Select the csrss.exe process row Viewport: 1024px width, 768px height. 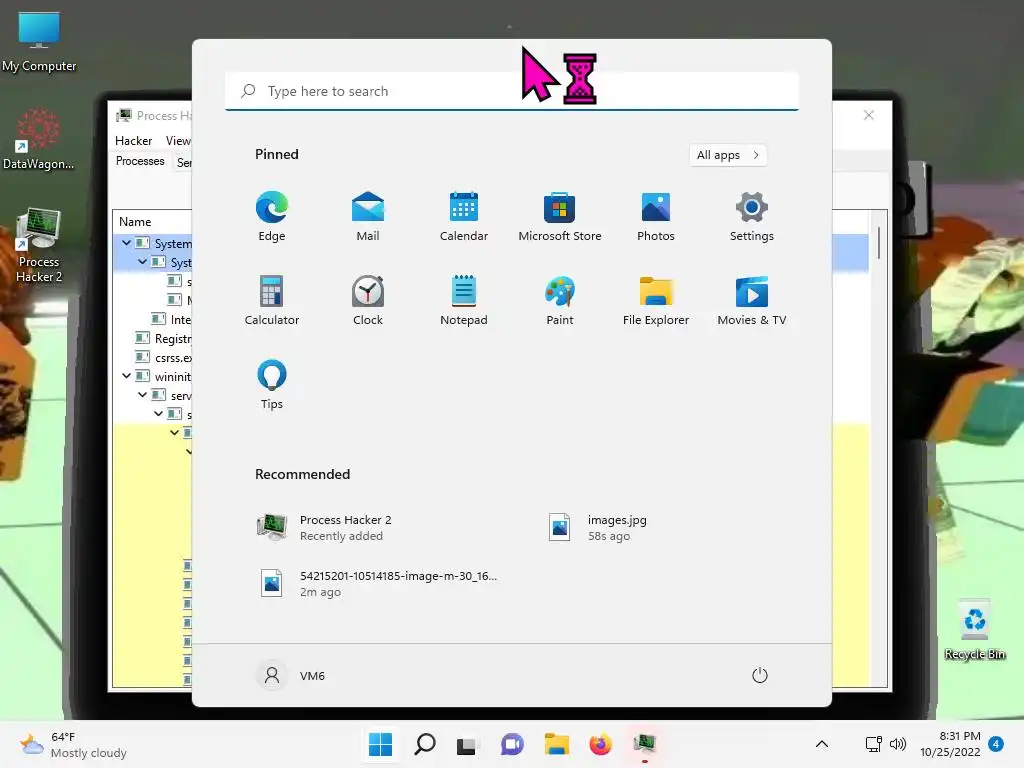point(163,357)
